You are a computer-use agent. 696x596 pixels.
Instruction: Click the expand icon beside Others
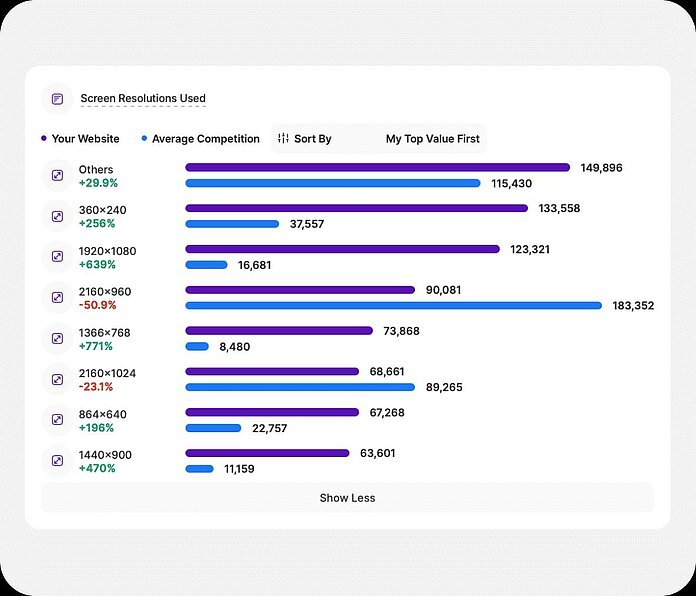pos(58,176)
